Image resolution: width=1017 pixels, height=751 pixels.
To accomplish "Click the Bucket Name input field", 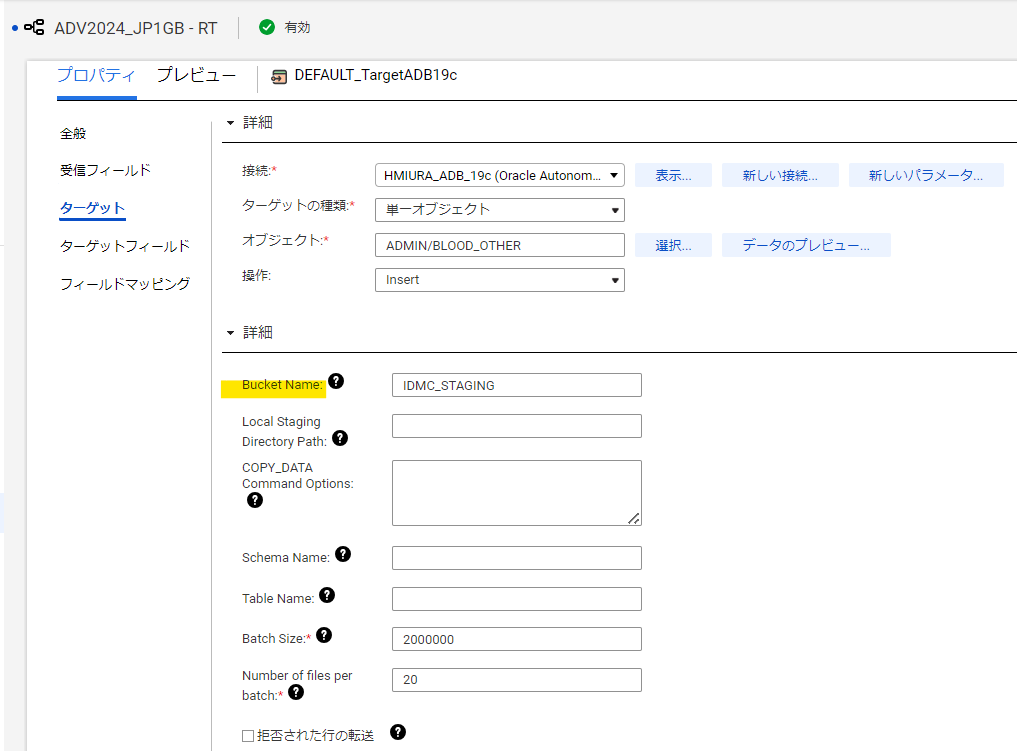I will 517,385.
